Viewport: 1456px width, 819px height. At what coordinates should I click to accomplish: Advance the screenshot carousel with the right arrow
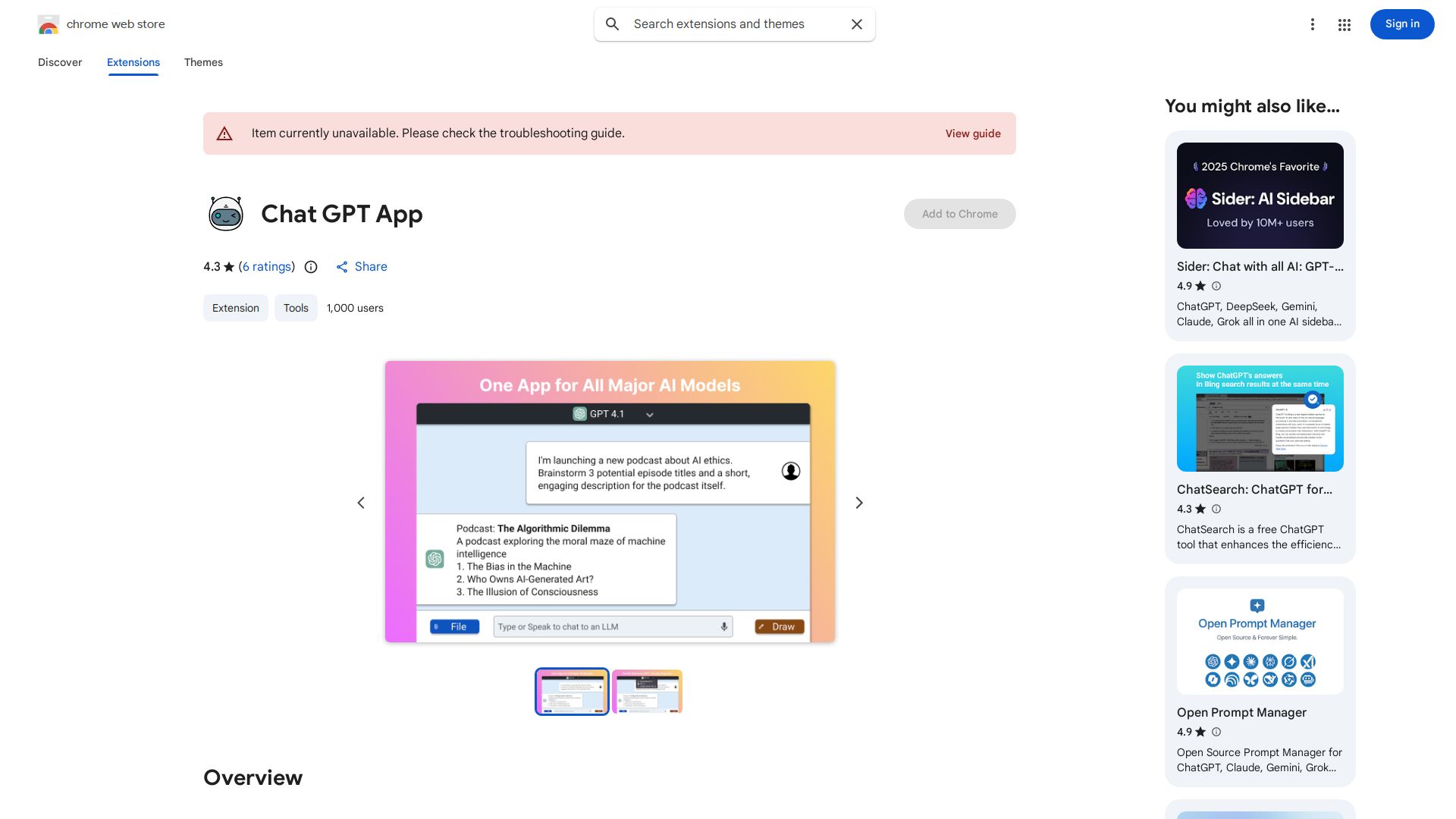(858, 502)
